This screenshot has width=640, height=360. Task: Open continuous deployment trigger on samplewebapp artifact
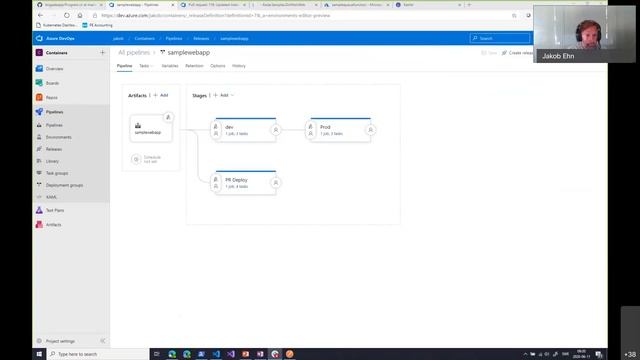click(168, 118)
